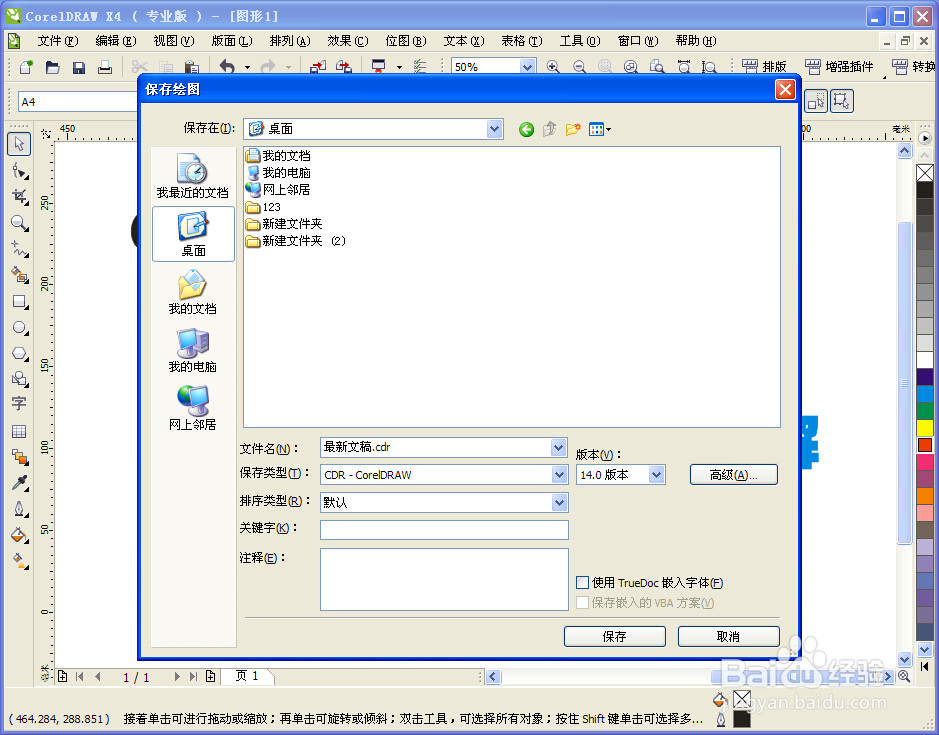Select the Interactive Blend tool
939x735 pixels.
click(19, 457)
